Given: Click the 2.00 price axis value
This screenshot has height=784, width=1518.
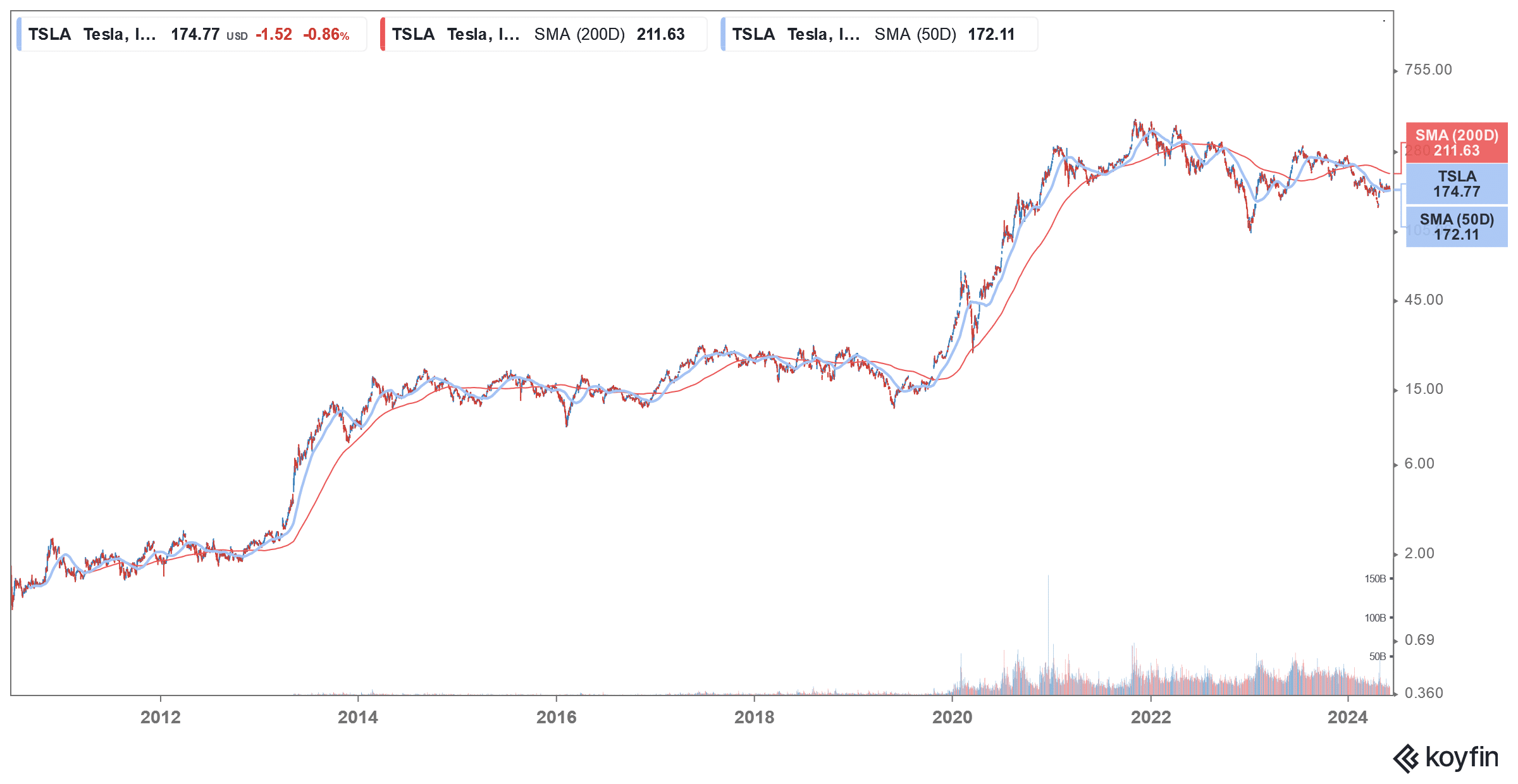Looking at the screenshot, I should pyautogui.click(x=1419, y=553).
